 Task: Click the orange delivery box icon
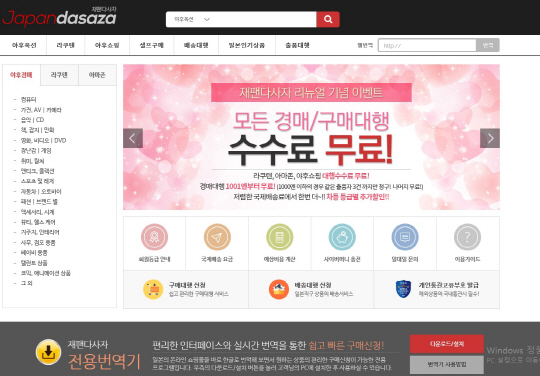[x=279, y=289]
